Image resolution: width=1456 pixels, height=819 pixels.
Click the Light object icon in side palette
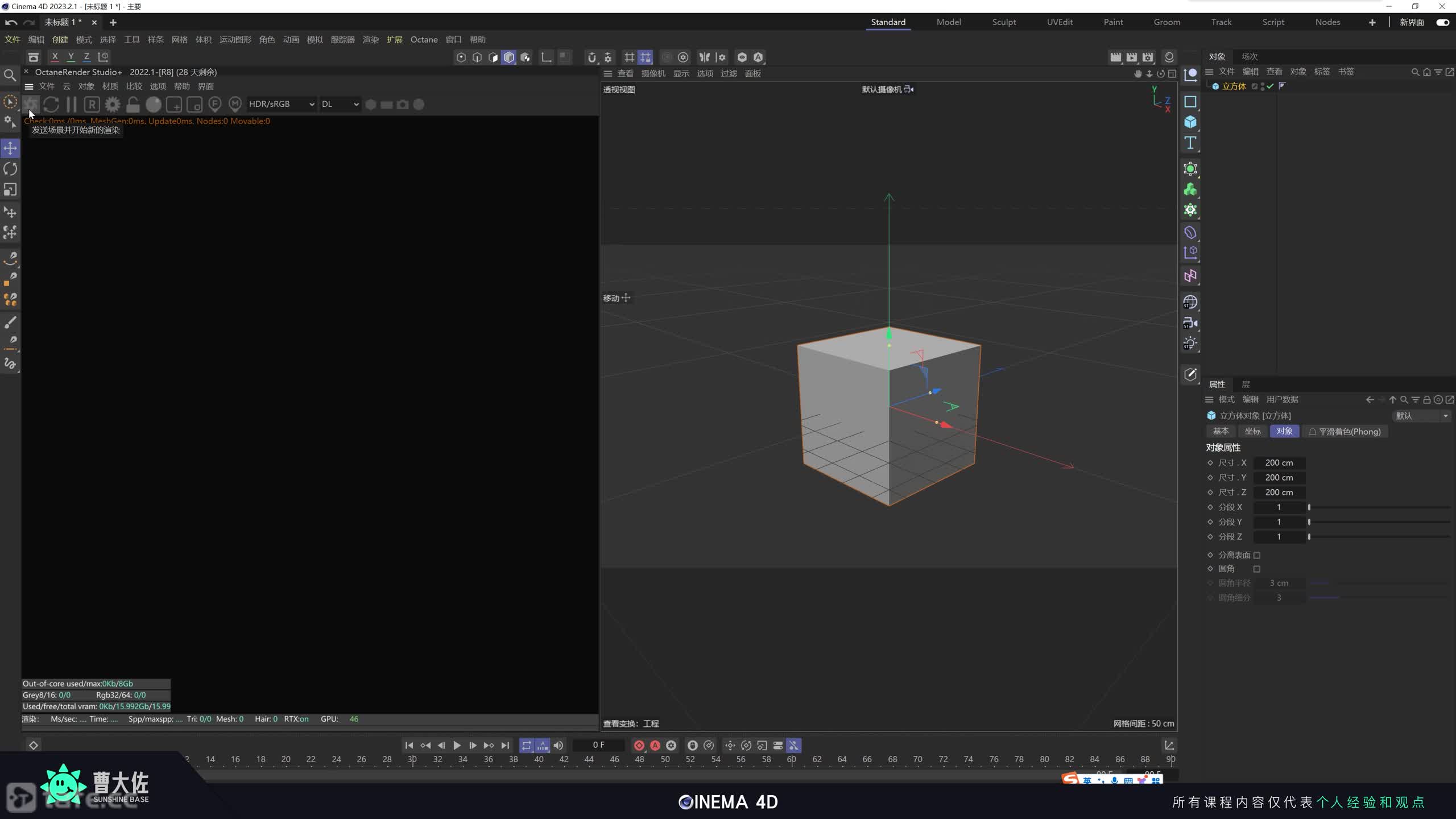[1190, 343]
